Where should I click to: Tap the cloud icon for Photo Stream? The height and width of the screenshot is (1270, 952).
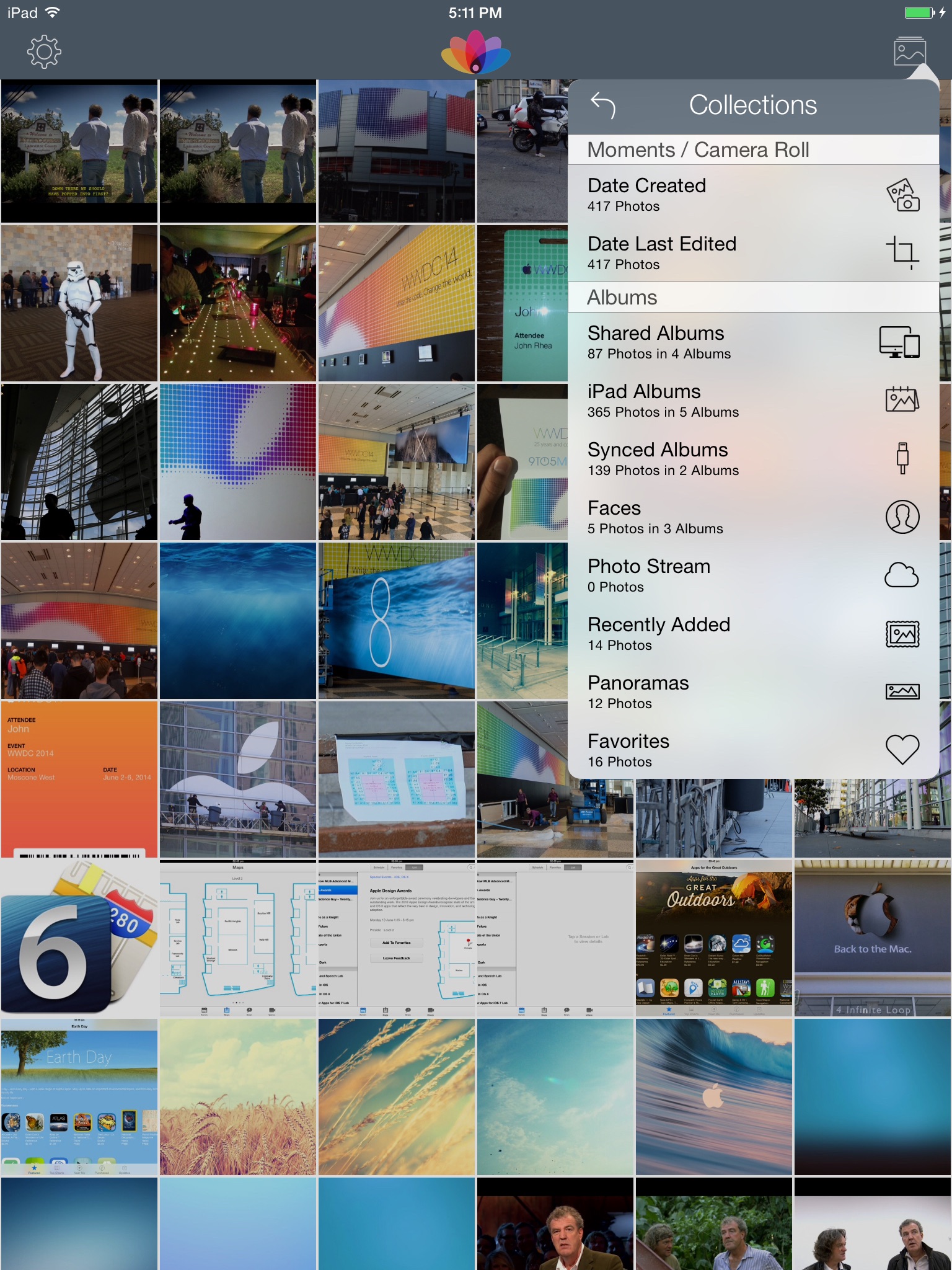coord(902,575)
